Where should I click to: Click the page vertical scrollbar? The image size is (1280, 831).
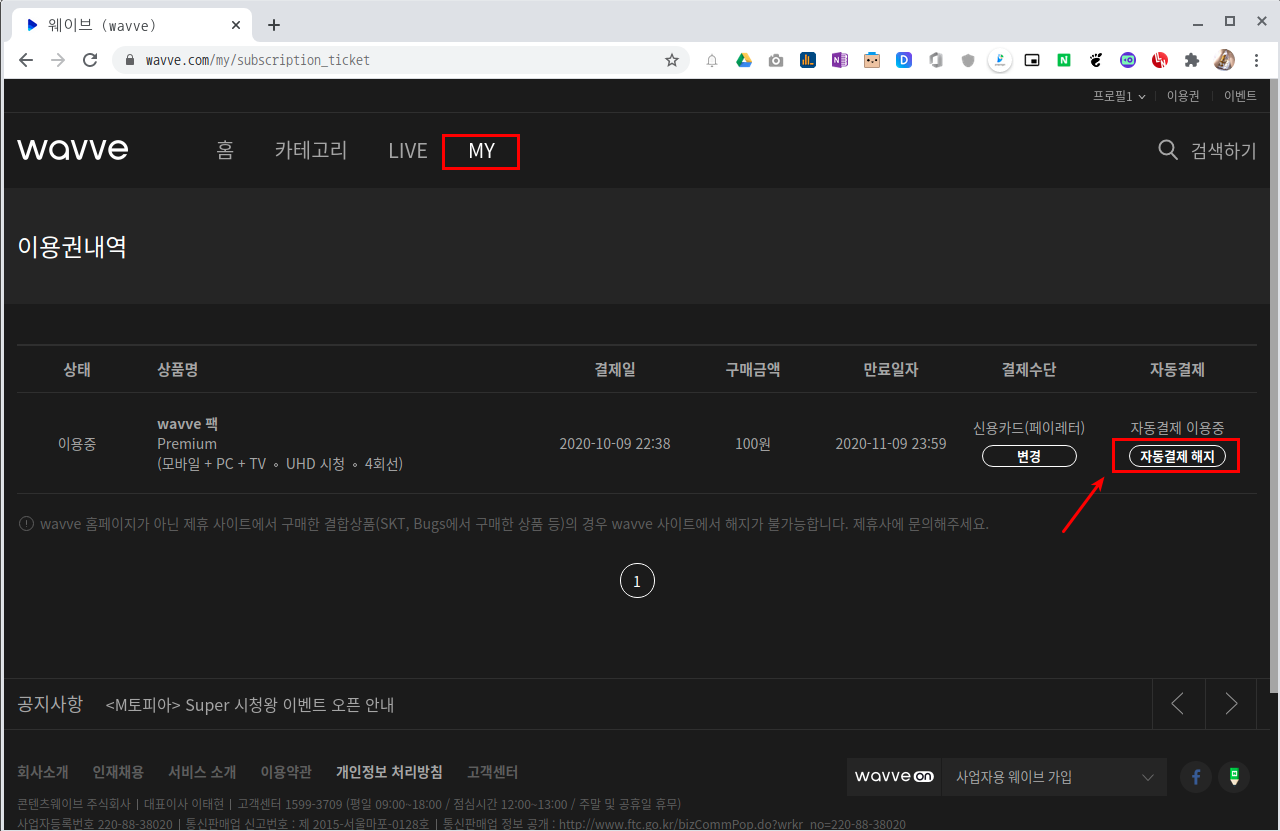coord(1272,387)
